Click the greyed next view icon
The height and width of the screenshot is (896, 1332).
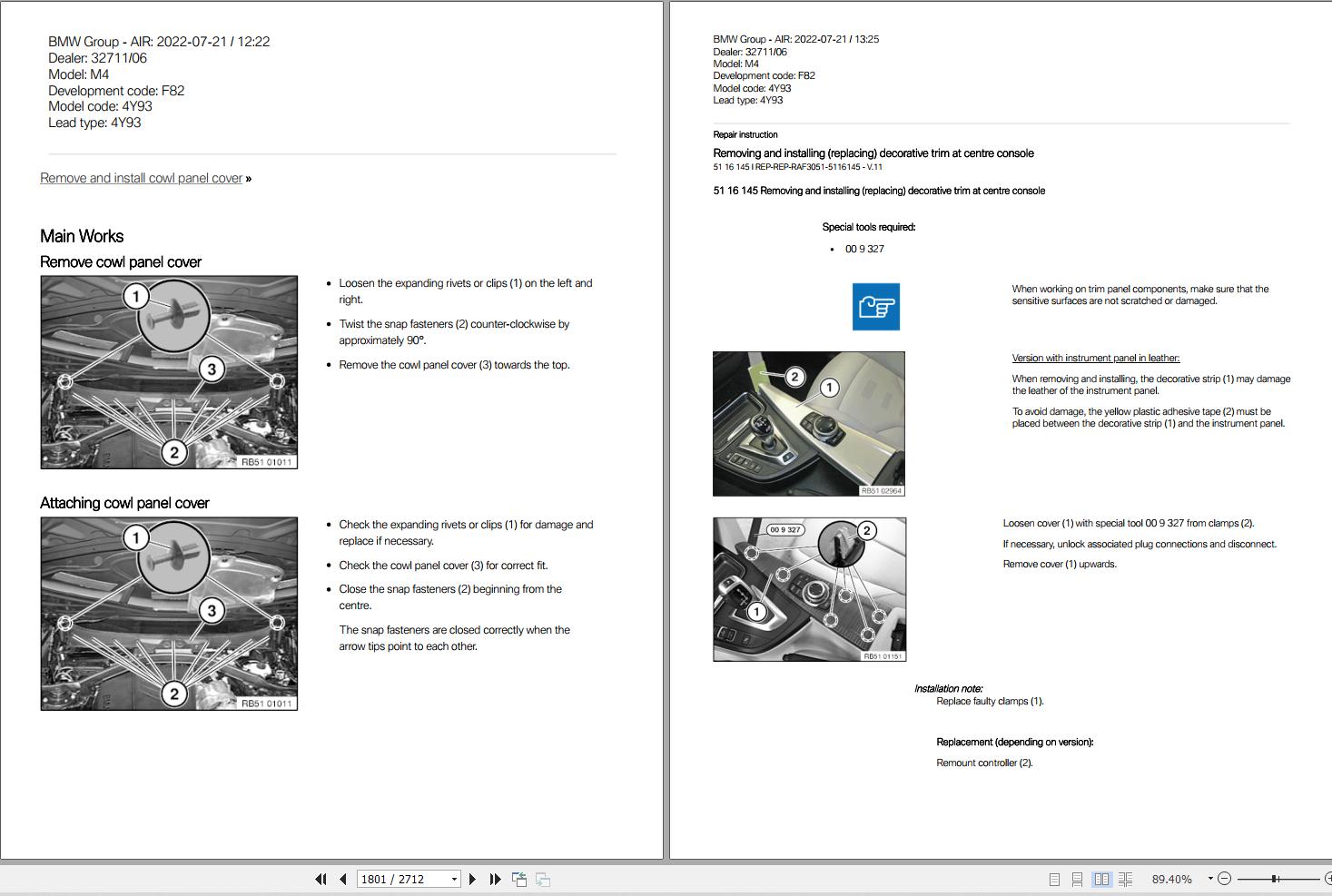[x=543, y=879]
